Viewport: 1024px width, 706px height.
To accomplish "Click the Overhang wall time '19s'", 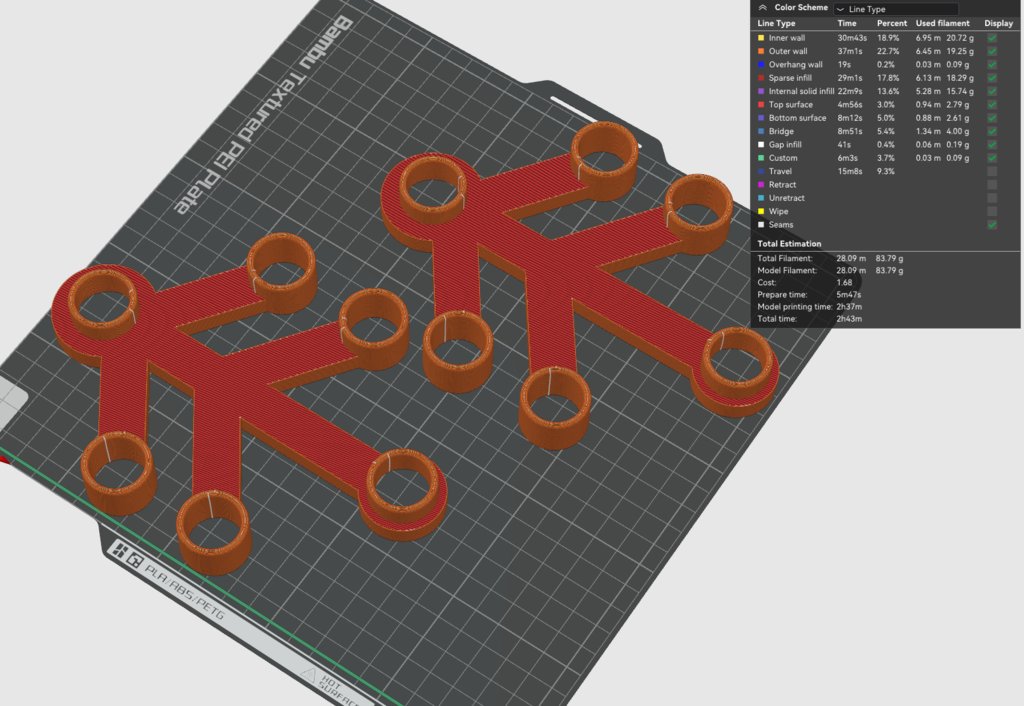I will (844, 65).
